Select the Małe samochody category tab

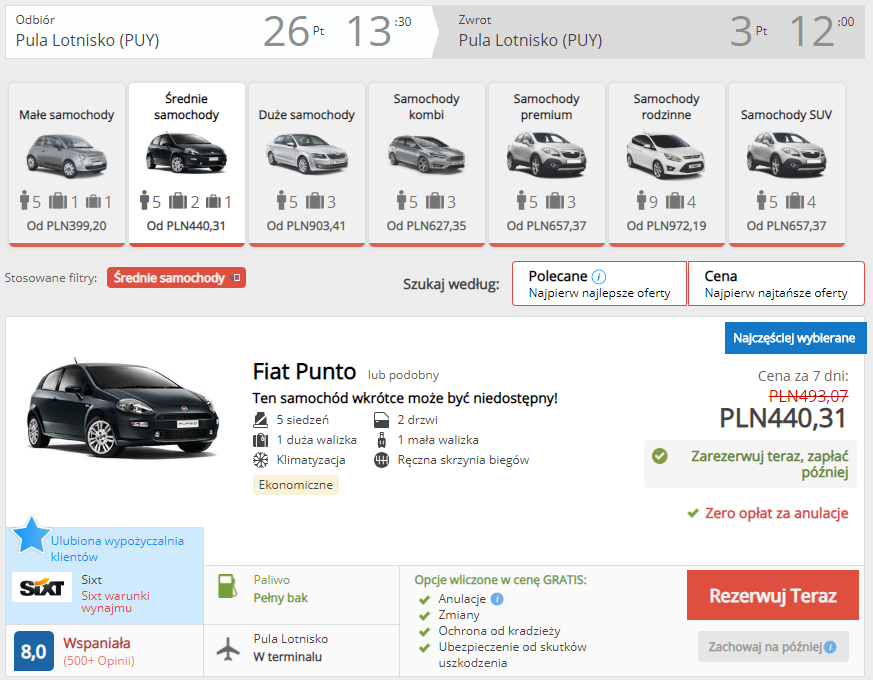click(x=67, y=164)
